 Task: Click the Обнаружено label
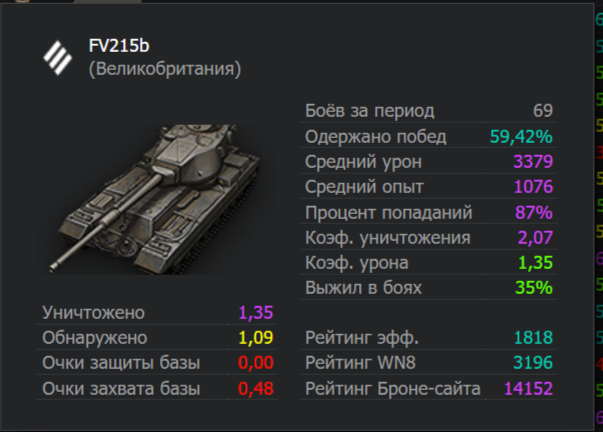pos(95,338)
